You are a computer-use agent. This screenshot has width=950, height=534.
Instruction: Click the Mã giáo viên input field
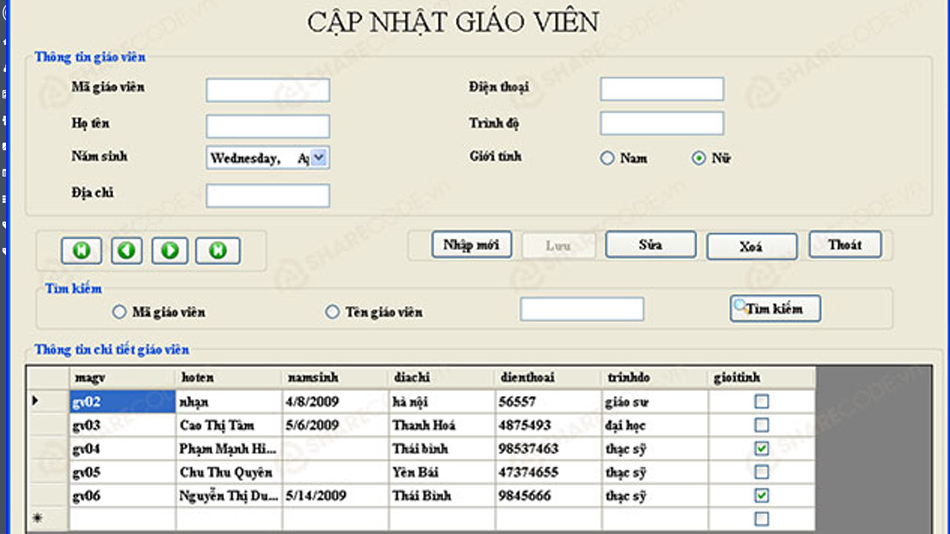pos(267,90)
